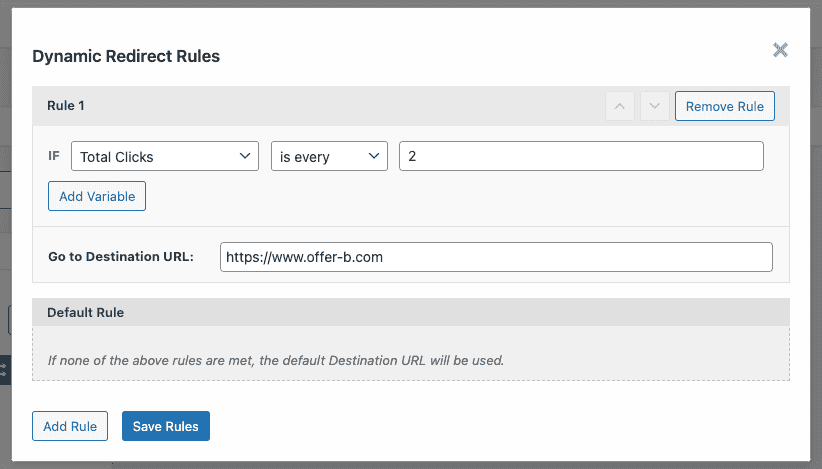This screenshot has height=469, width=822.
Task: Click the Default Rule header
Action: pyautogui.click(x=85, y=312)
